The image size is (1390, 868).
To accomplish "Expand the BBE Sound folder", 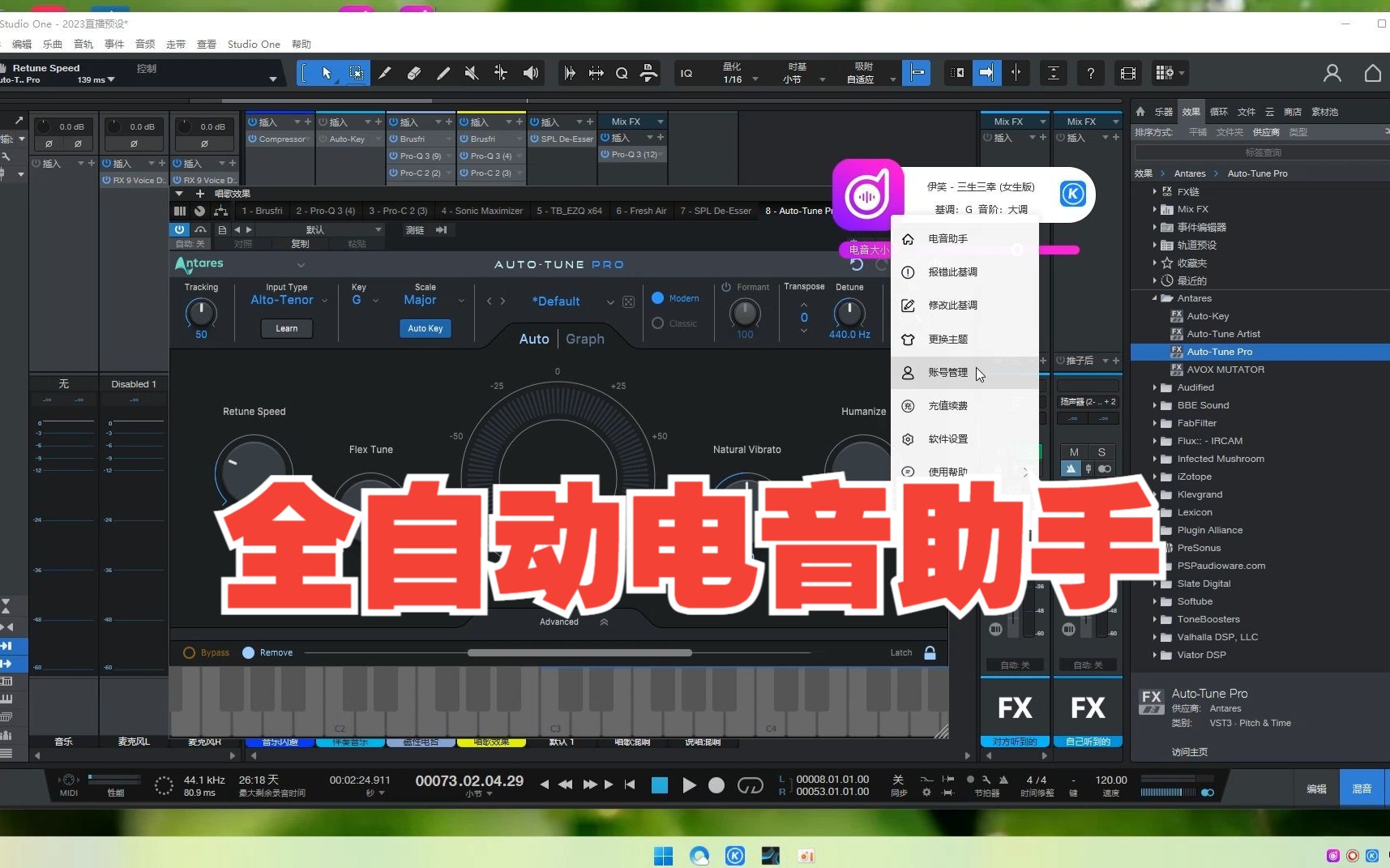I will [1155, 405].
